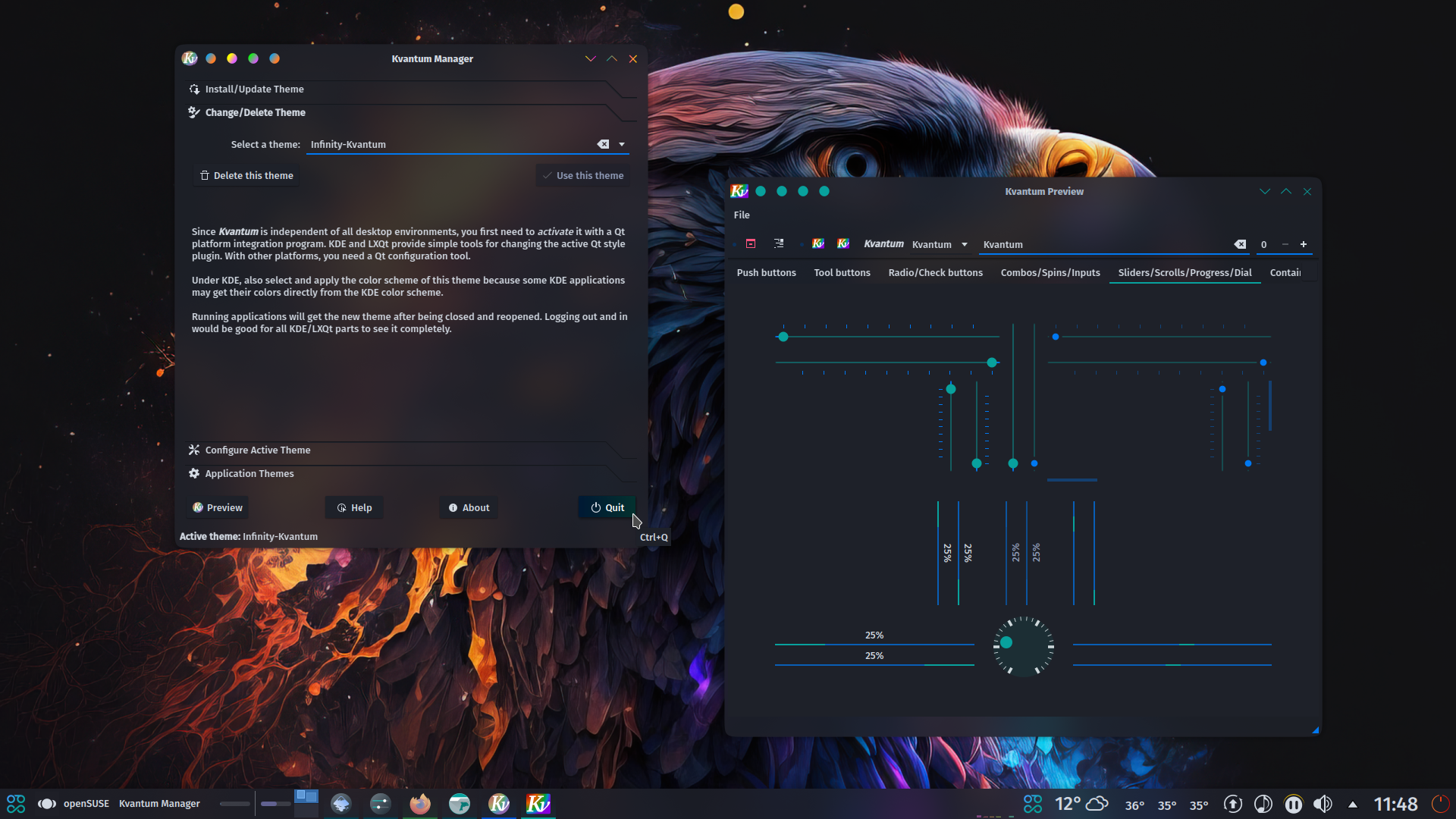Switch to Push buttons tab
Screen dimensions: 1456x819
(766, 272)
